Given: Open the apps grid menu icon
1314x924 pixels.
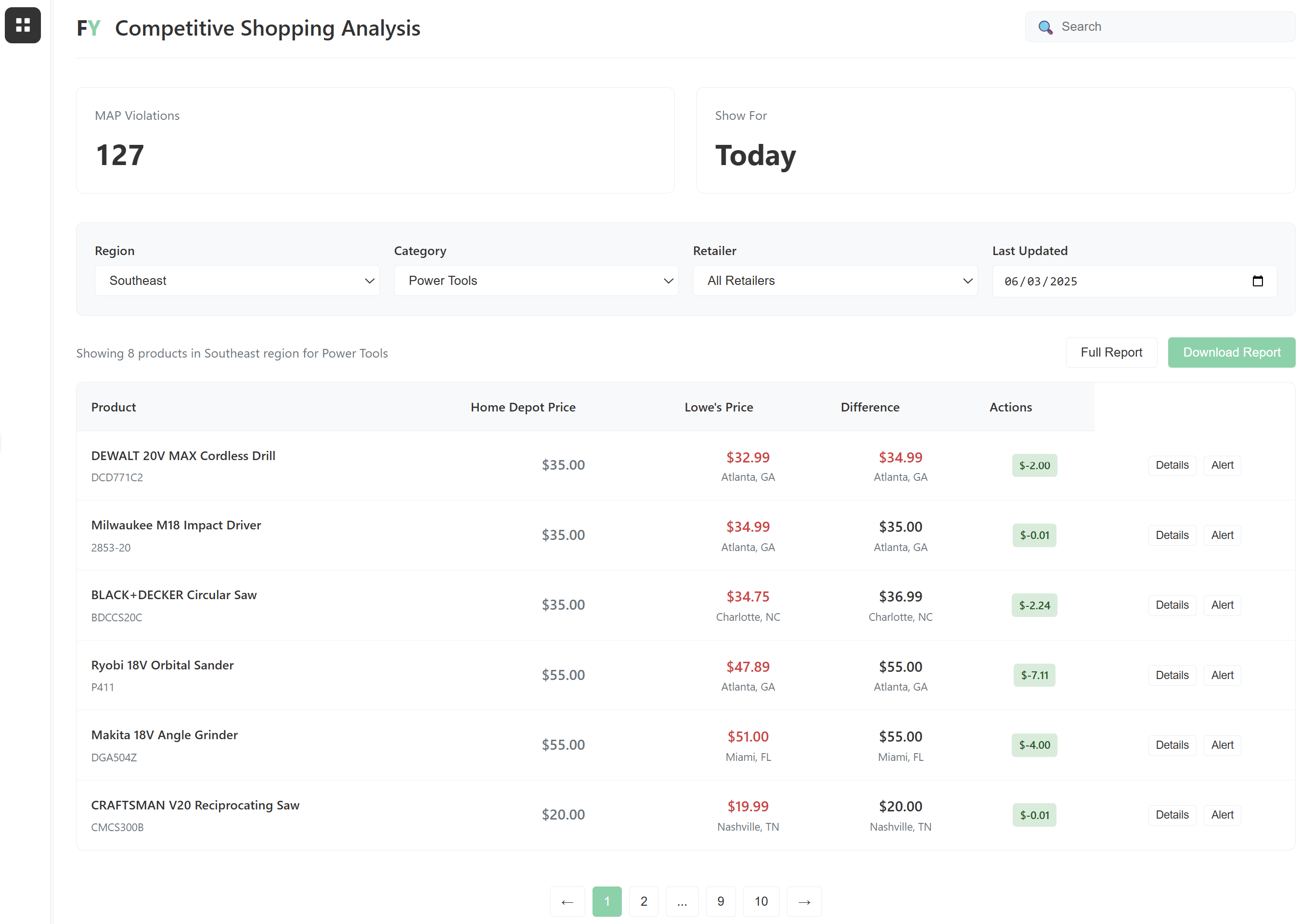Looking at the screenshot, I should coord(23,25).
